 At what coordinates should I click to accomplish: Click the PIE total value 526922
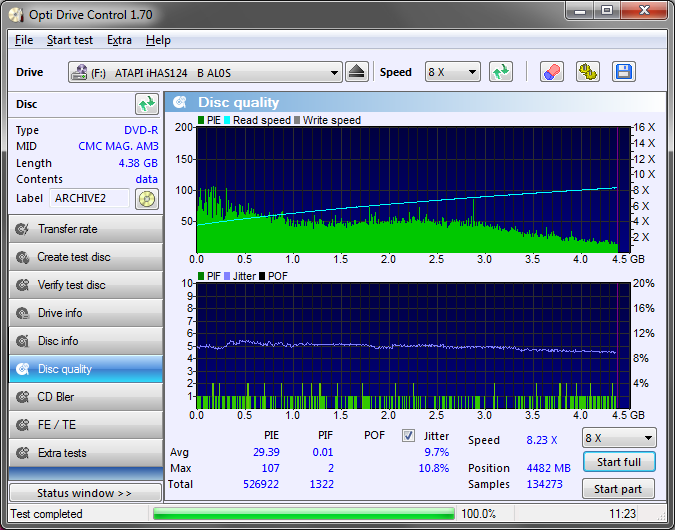click(261, 484)
